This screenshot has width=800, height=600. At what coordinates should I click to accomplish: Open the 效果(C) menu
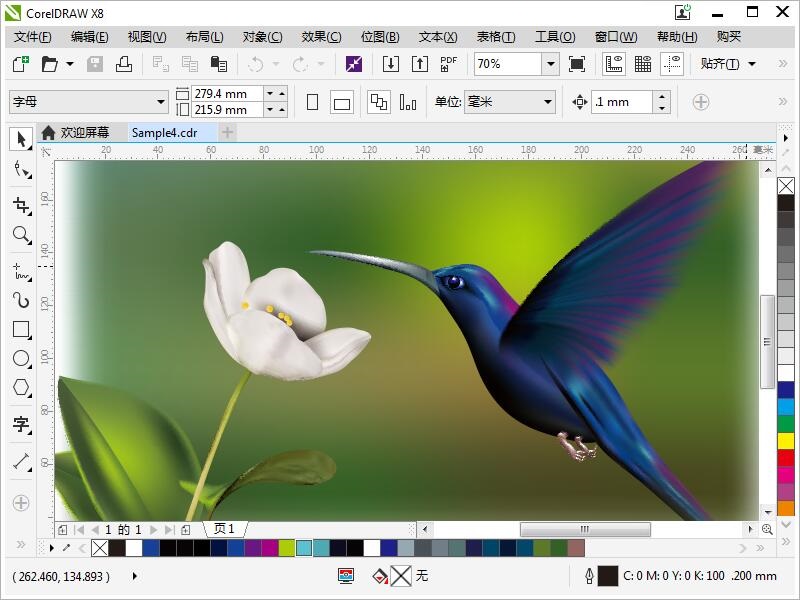coord(321,37)
